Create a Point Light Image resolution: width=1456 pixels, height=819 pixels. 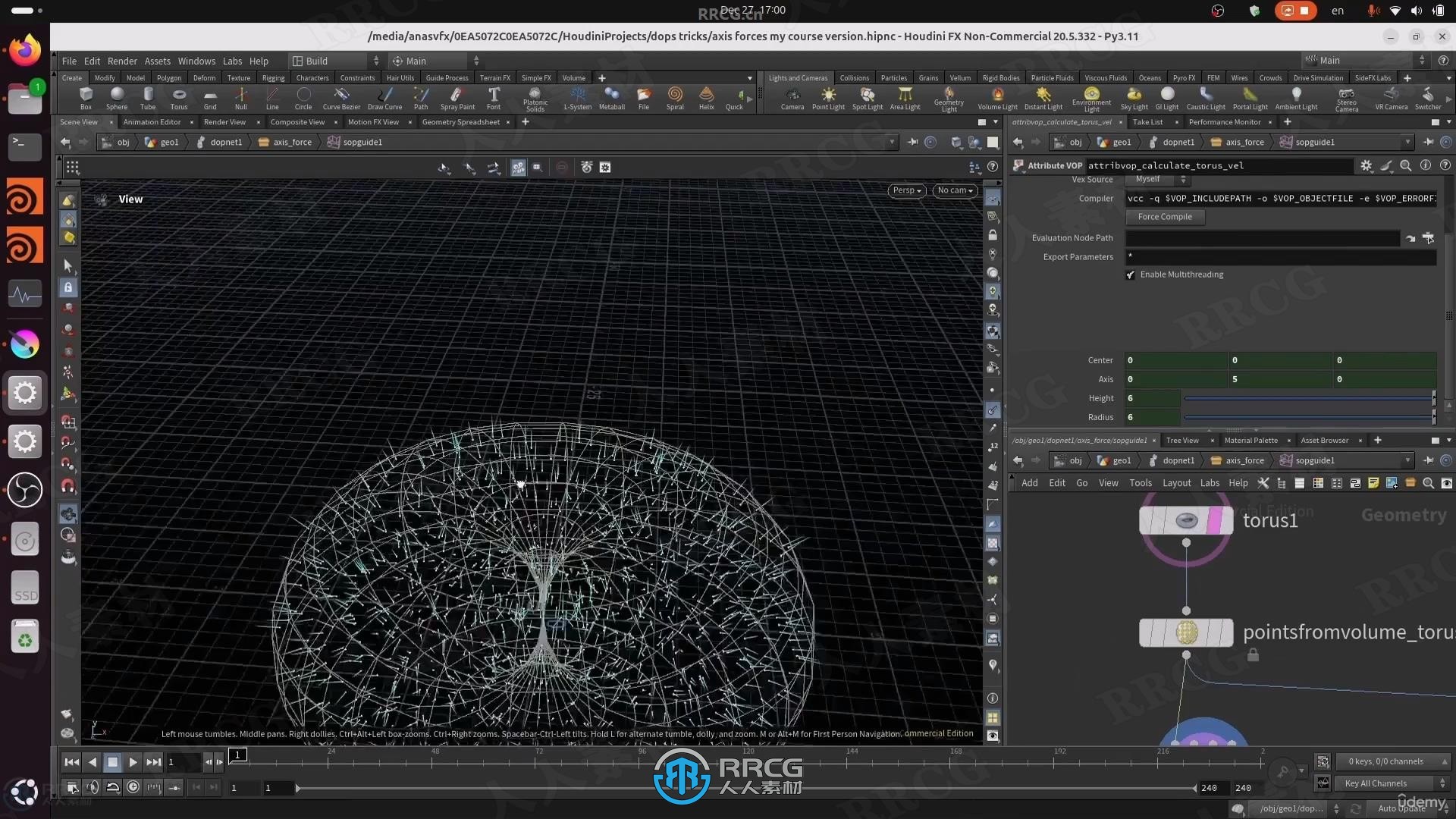pos(828,97)
